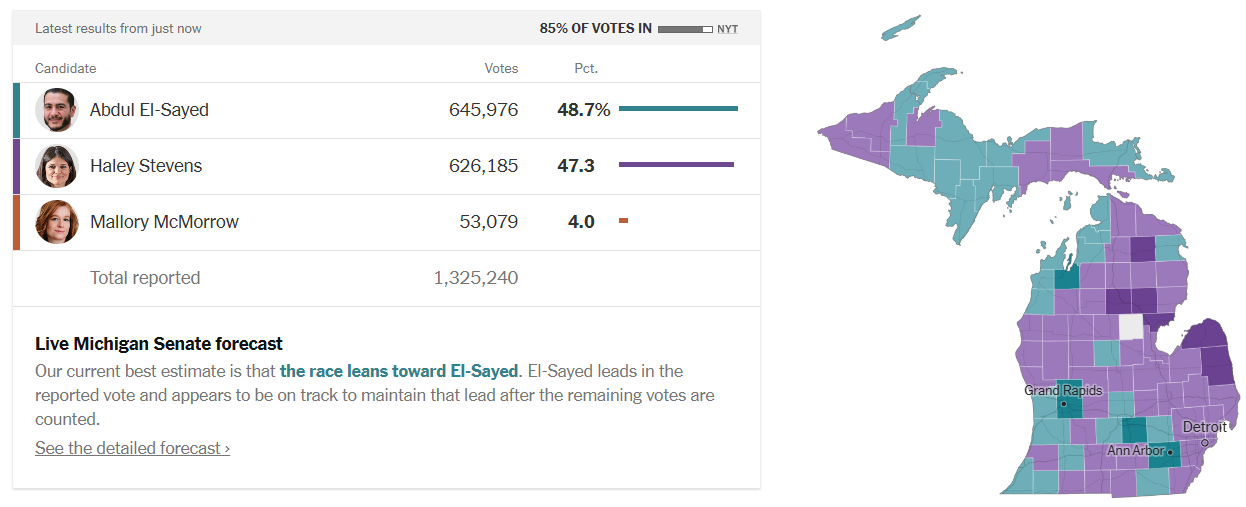
Task: Click Mallory McMorrow's candidate photo
Action: pyautogui.click(x=56, y=222)
